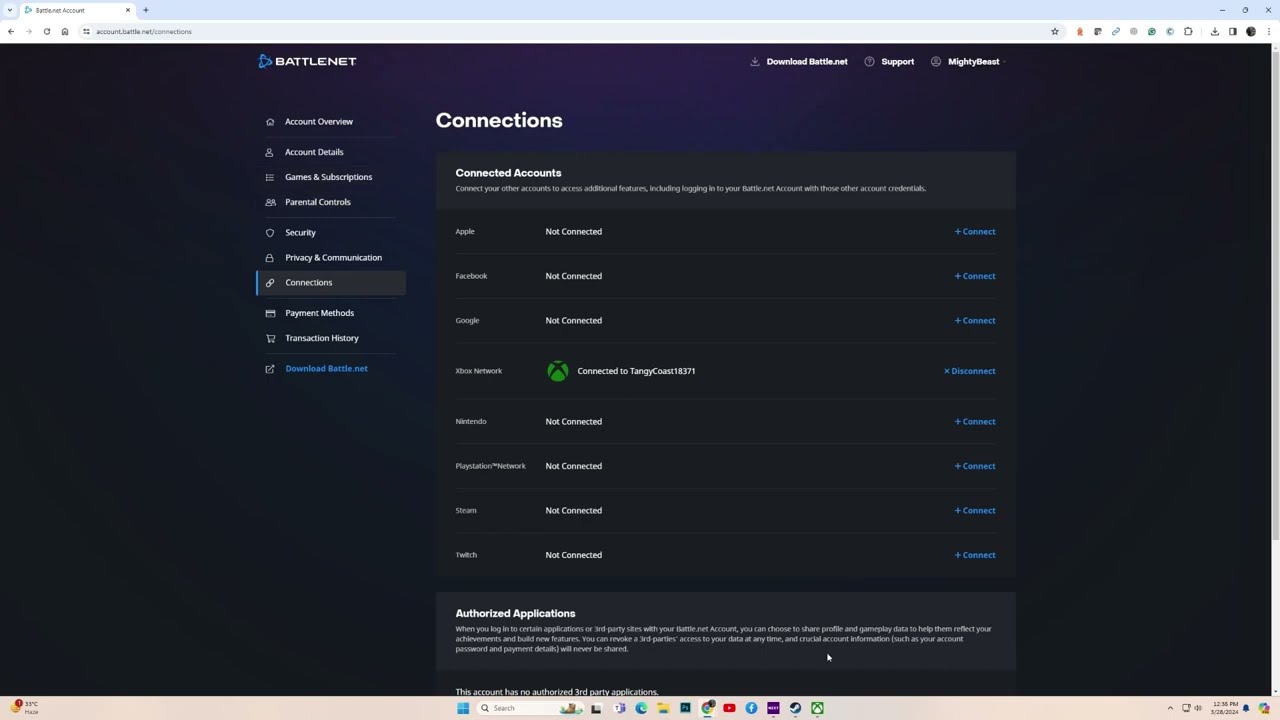Open the MightyBeast account dropdown

[966, 61]
